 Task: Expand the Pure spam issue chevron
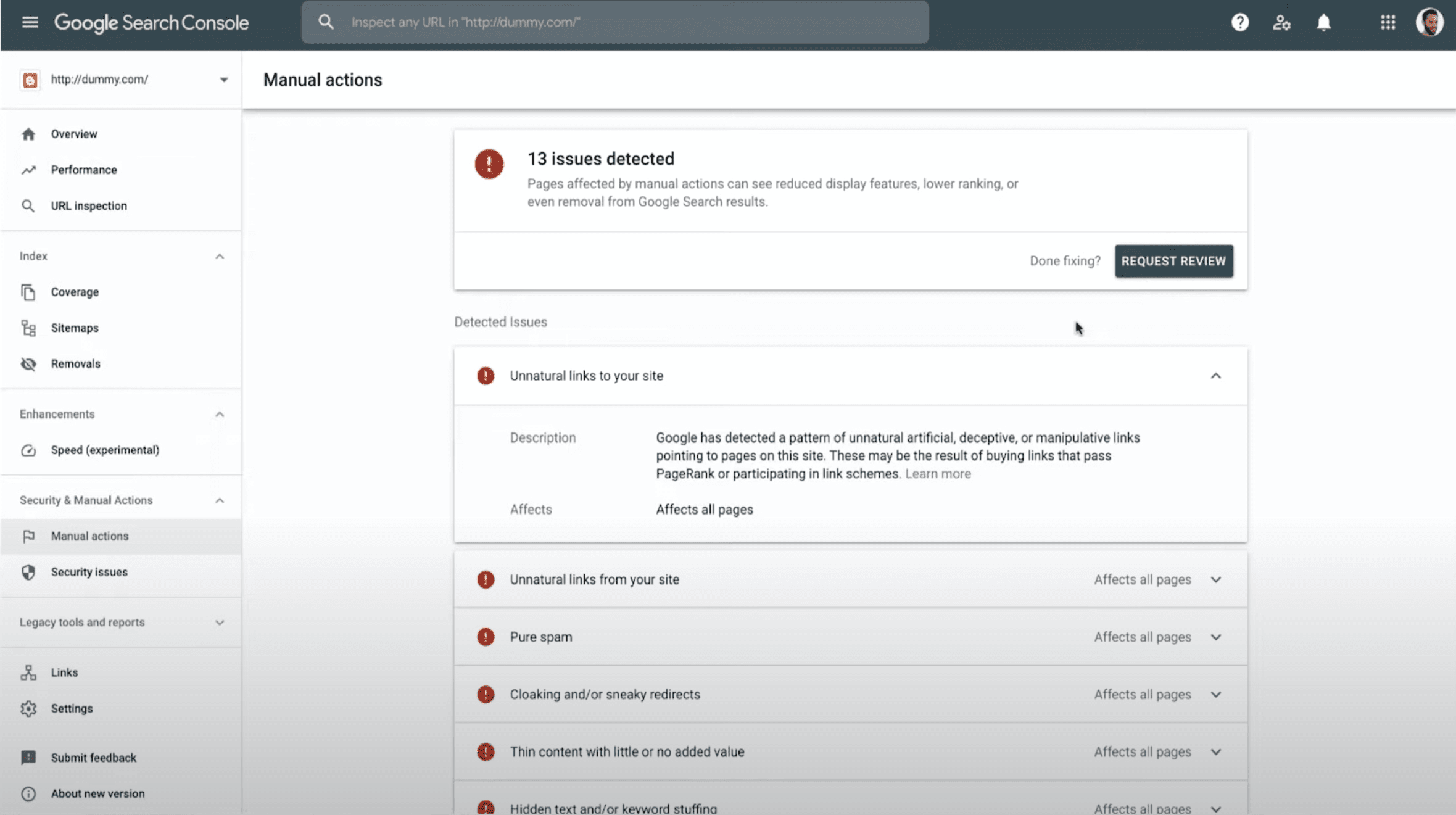1215,637
